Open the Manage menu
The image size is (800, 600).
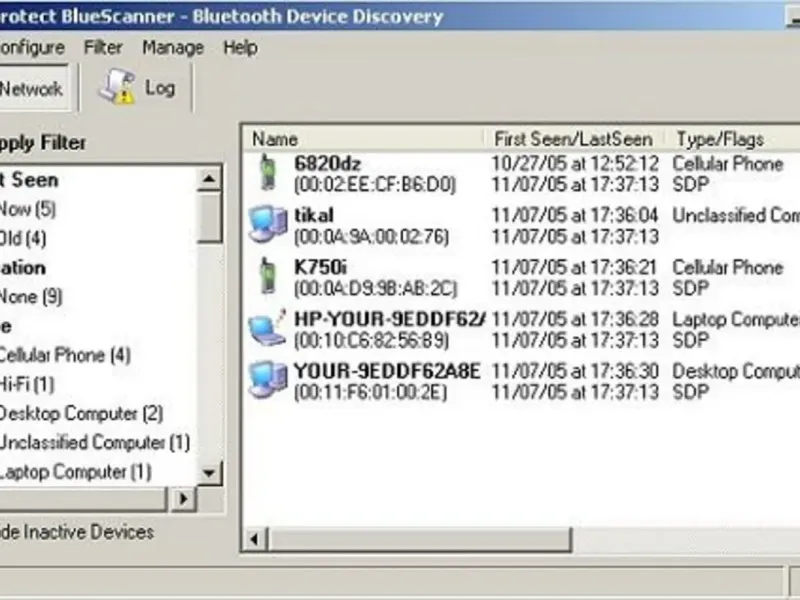(173, 47)
